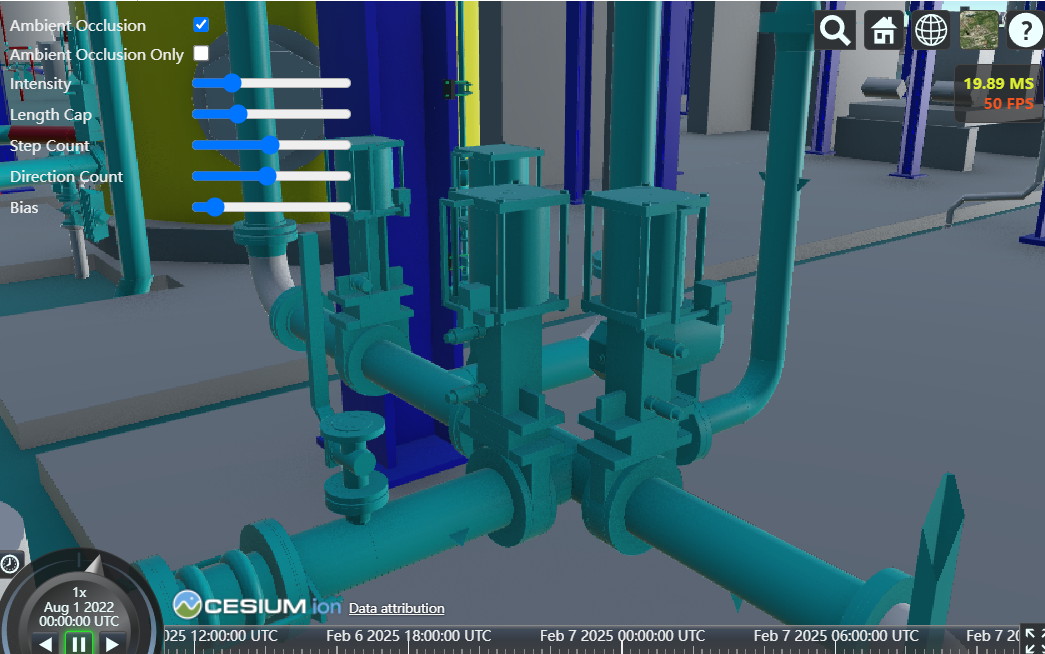Toggle the fullscreen button
The width and height of the screenshot is (1045, 654).
click(x=1034, y=641)
